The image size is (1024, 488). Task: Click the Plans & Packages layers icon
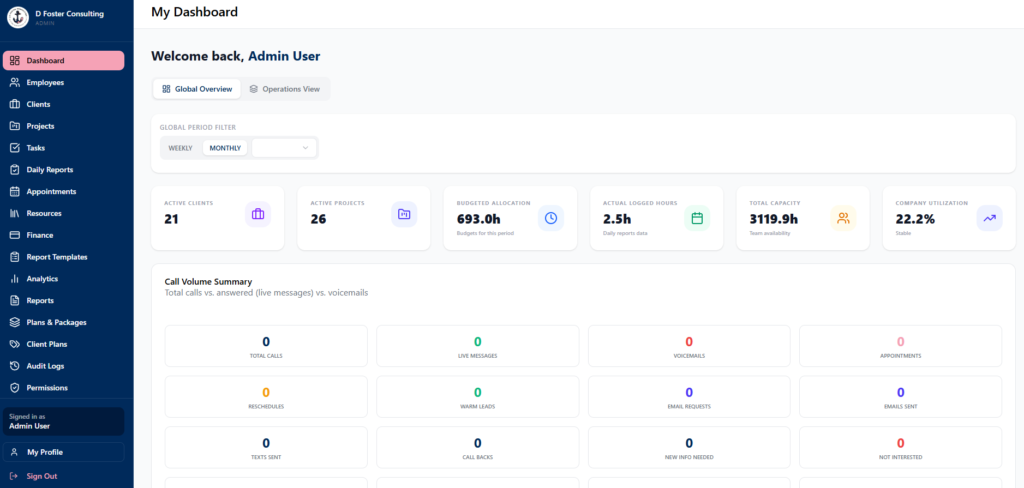click(14, 322)
